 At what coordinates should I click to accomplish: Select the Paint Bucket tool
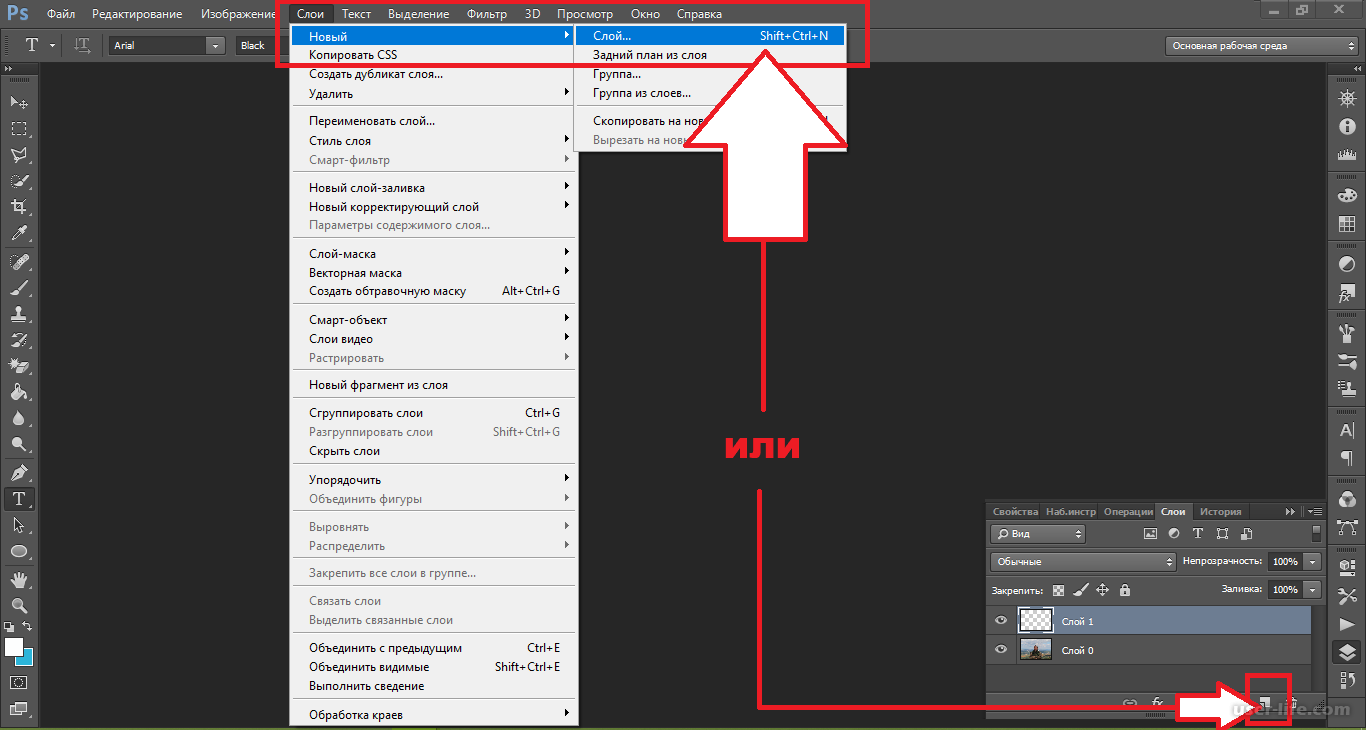coord(19,393)
